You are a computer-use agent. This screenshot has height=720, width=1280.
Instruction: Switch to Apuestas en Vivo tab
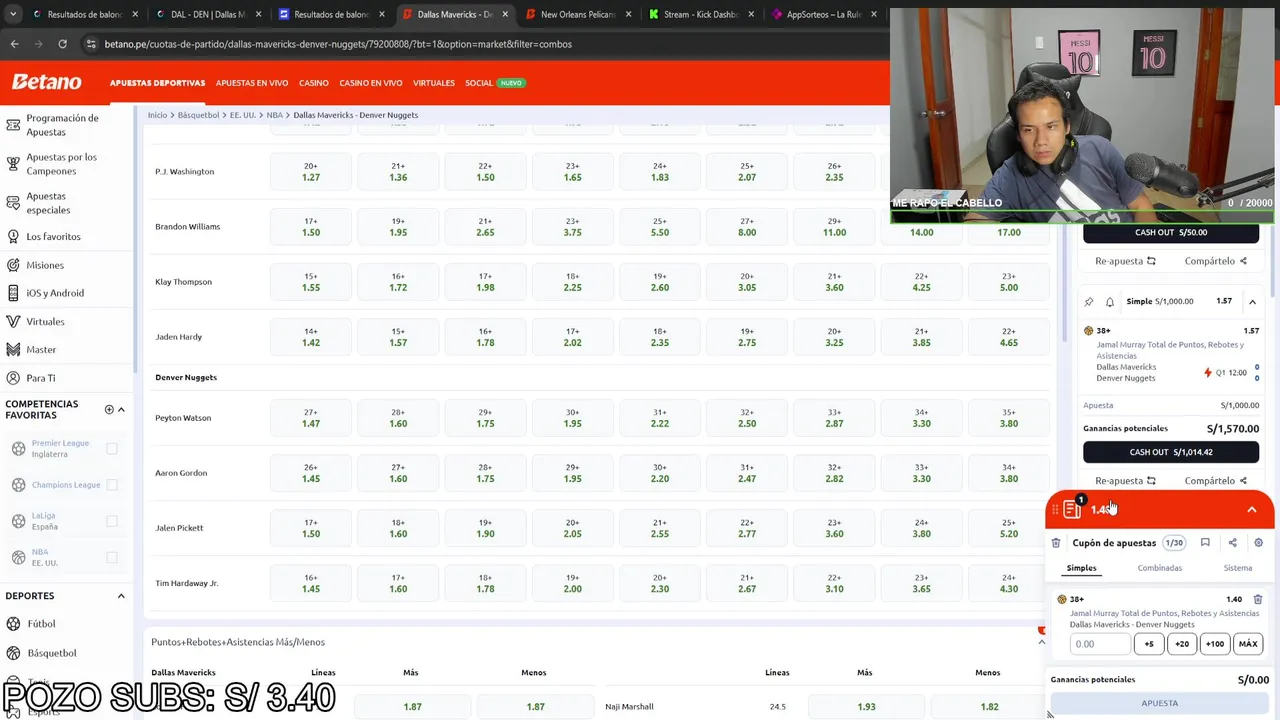[x=252, y=83]
